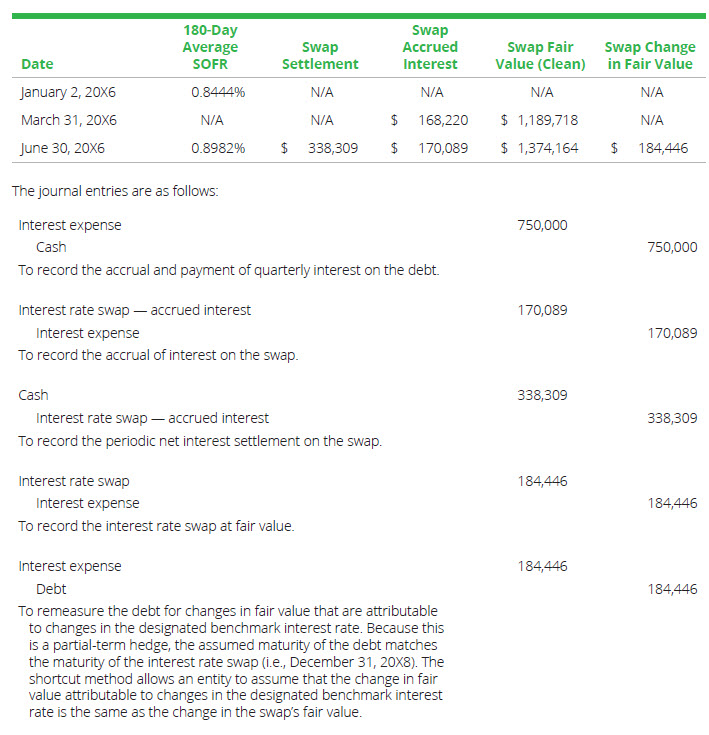Click the 1,374,164 swap fair value amount
The width and height of the screenshot is (709, 735).
coord(546,148)
